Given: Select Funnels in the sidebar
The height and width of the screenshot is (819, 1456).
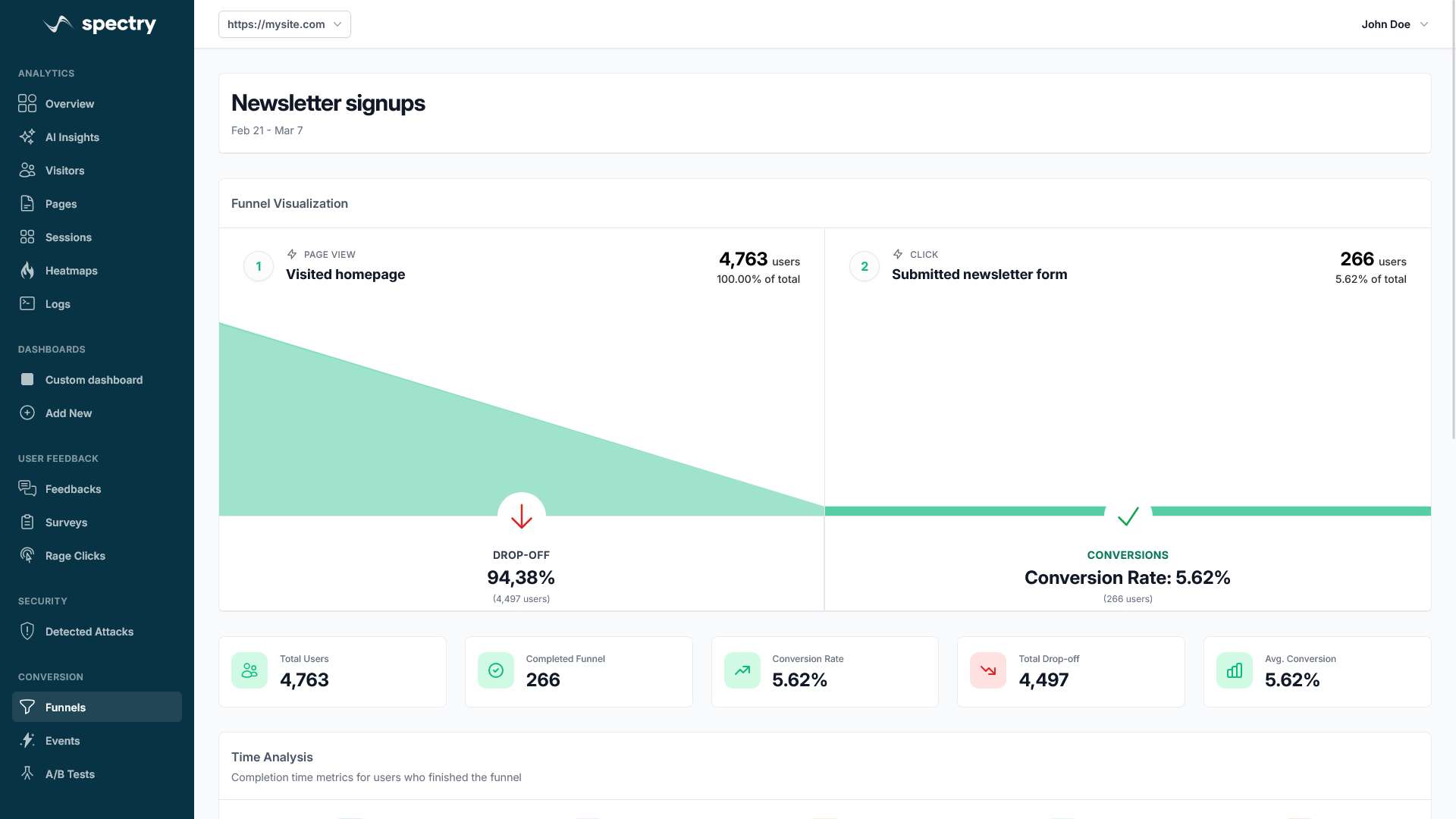Looking at the screenshot, I should point(66,708).
